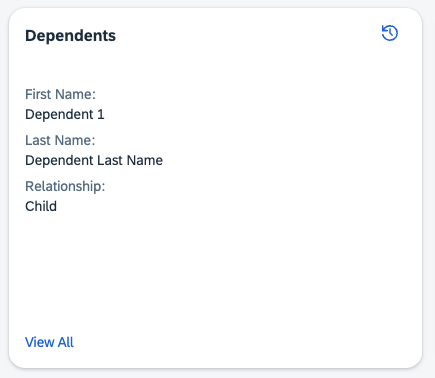Click the grey Last Name field caption

click(x=60, y=140)
